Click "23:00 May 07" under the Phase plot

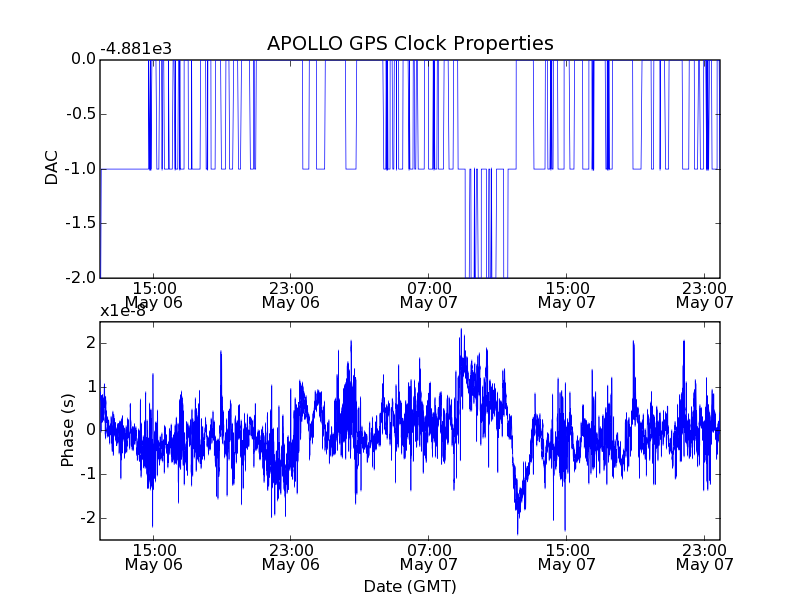coord(705,557)
